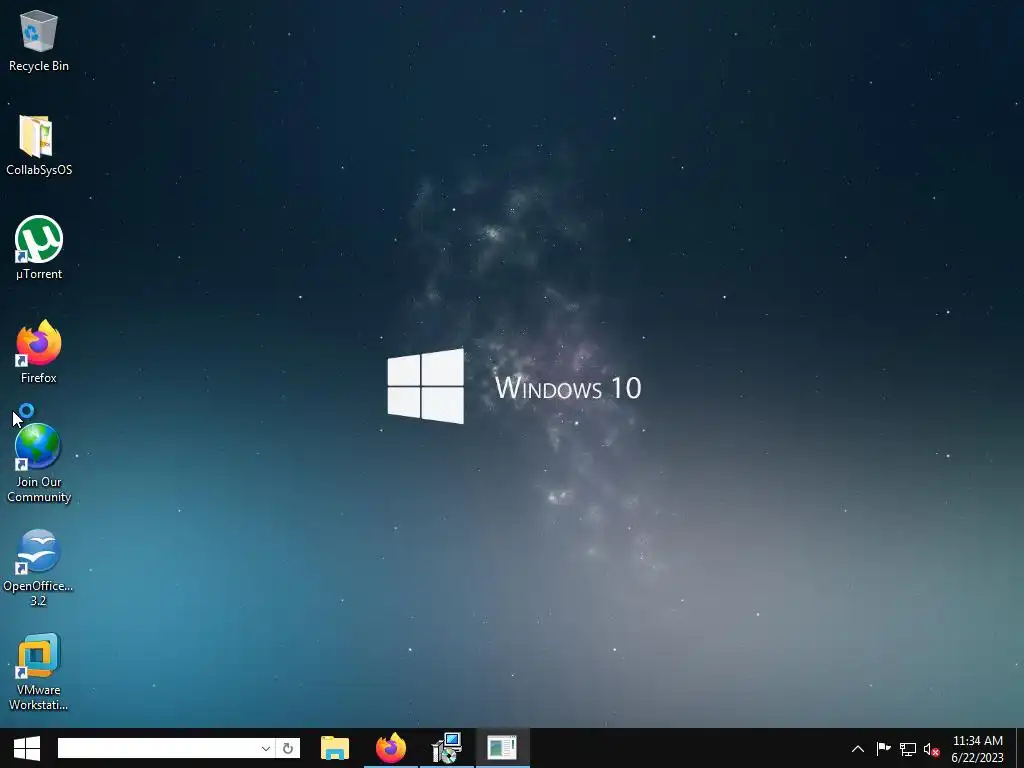Switch to Firefox in the taskbar

[x=391, y=748]
